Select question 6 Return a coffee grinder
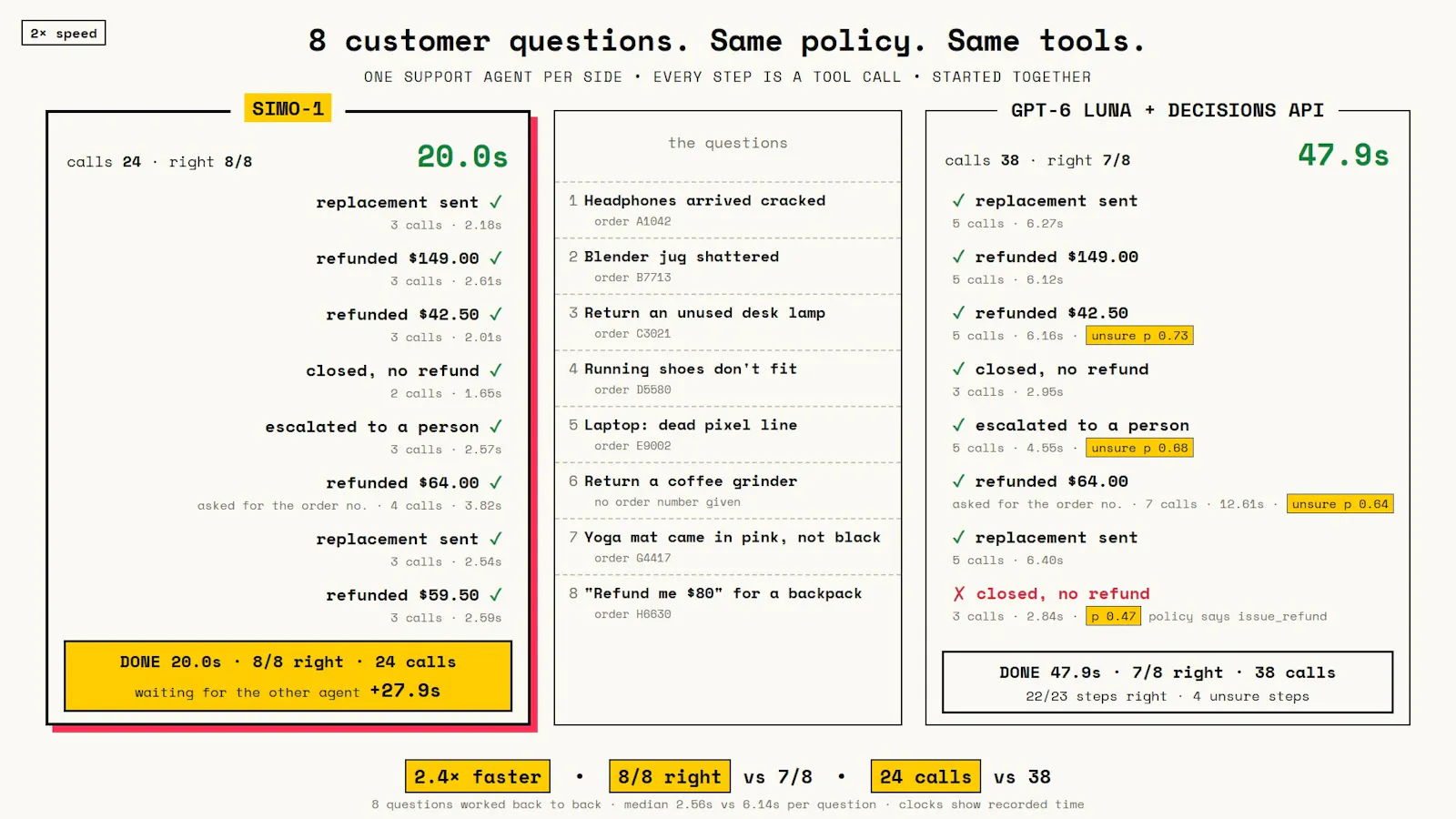 tap(728, 490)
